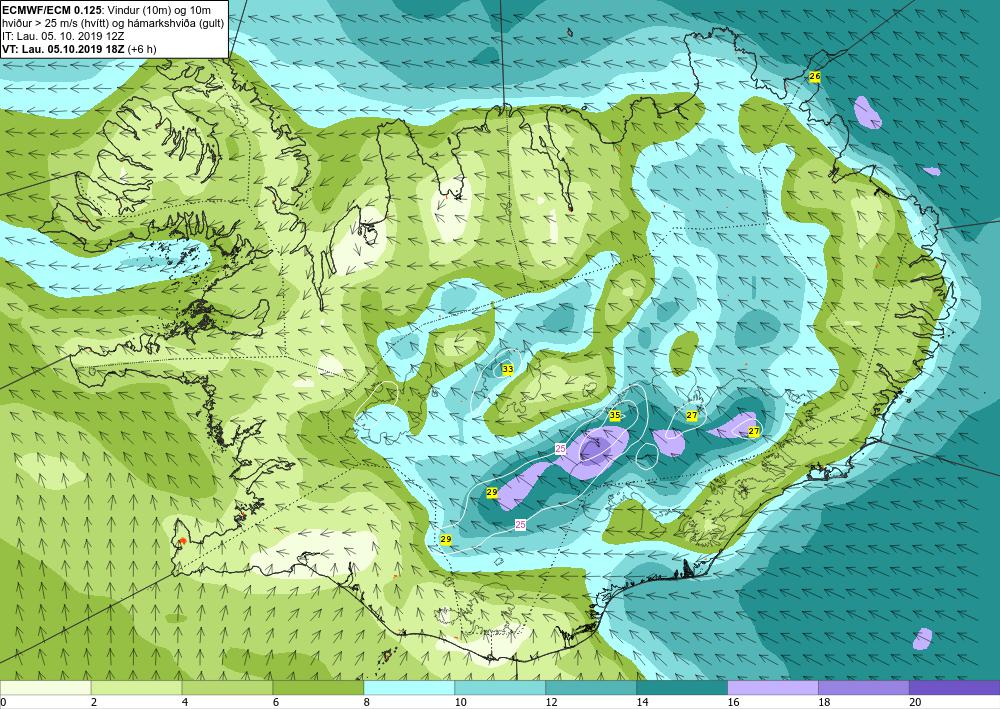1000x709 pixels.
Task: Select the 29 label touching the purple streak
Action: click(x=492, y=492)
